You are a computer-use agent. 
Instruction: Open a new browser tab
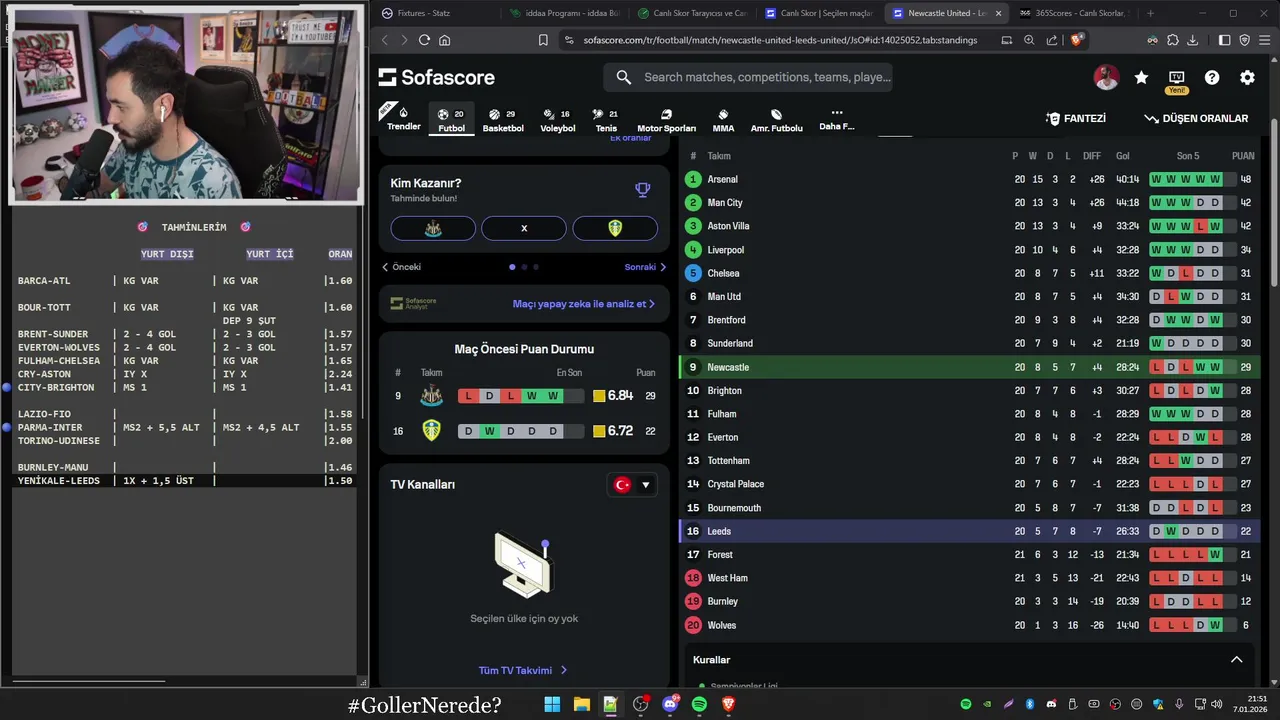point(1150,13)
